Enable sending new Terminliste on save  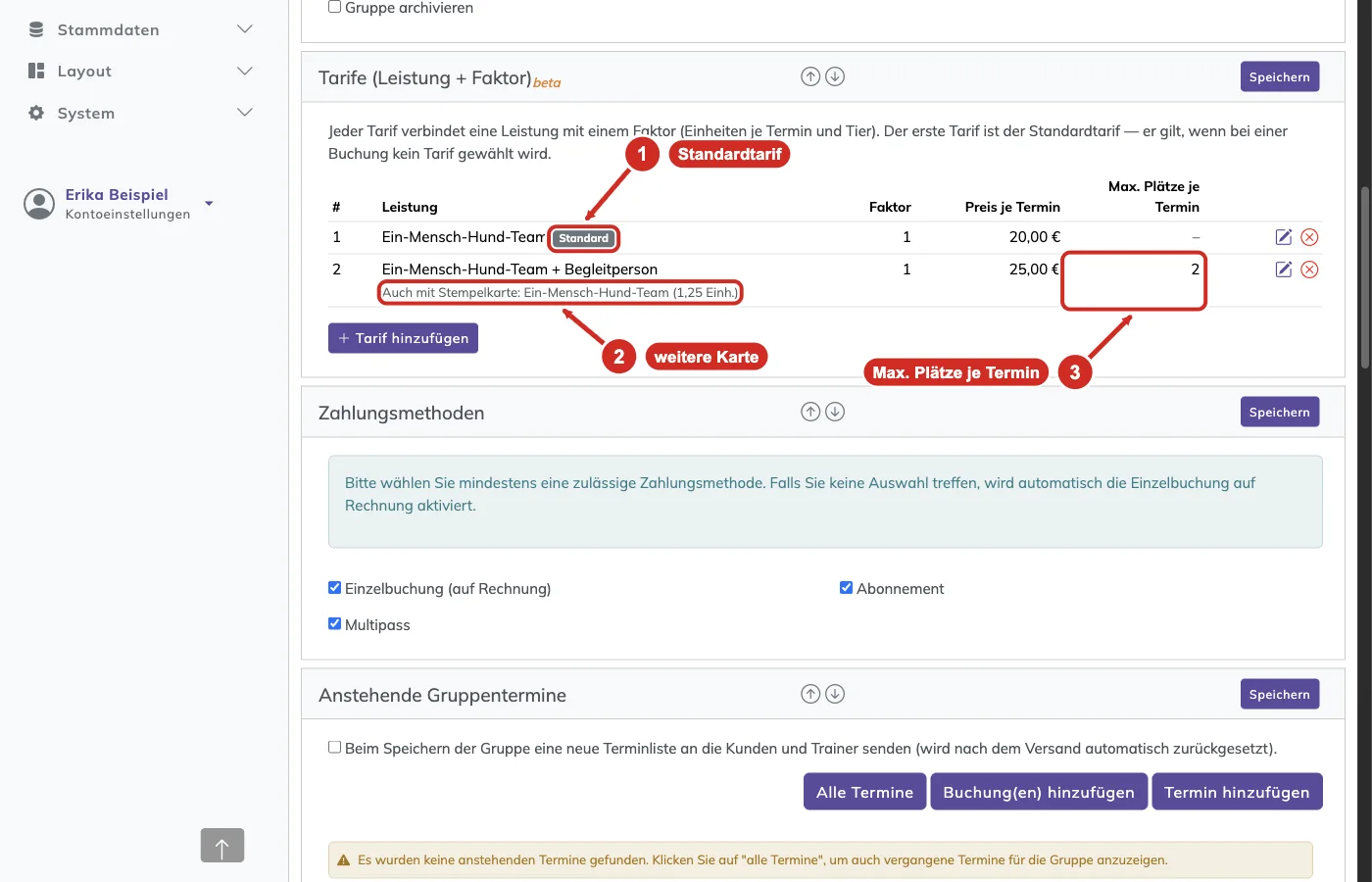click(x=335, y=747)
